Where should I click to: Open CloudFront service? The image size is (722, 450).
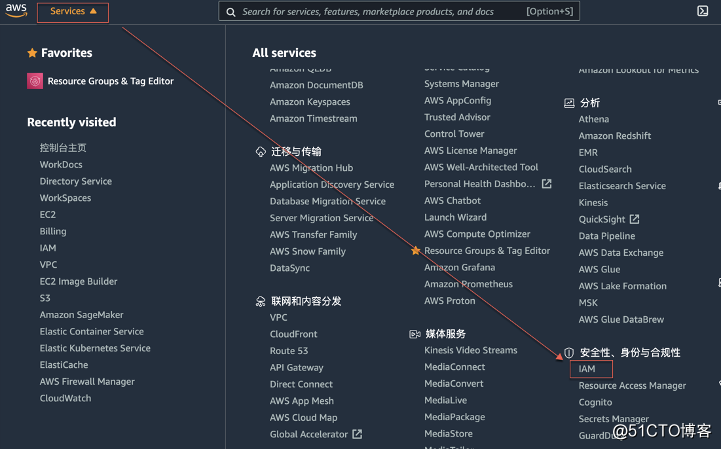click(293, 334)
